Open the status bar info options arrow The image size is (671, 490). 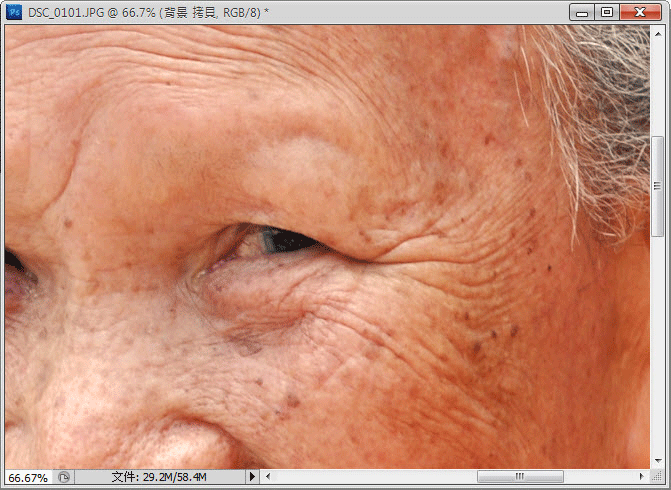[251, 477]
